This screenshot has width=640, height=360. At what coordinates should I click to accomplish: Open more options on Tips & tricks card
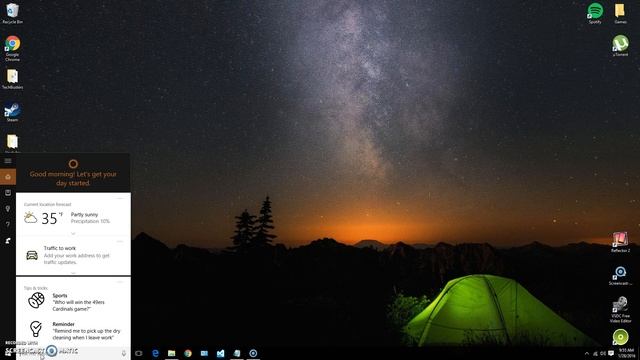pos(120,282)
